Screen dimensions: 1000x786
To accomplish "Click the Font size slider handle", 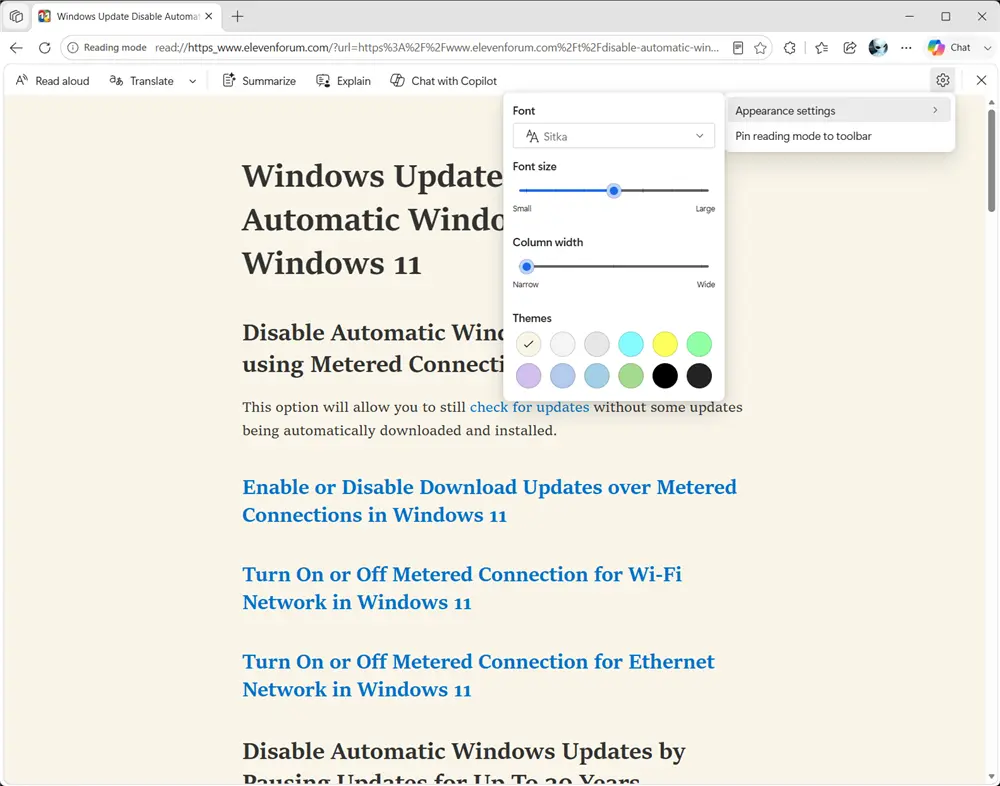I will tap(614, 191).
